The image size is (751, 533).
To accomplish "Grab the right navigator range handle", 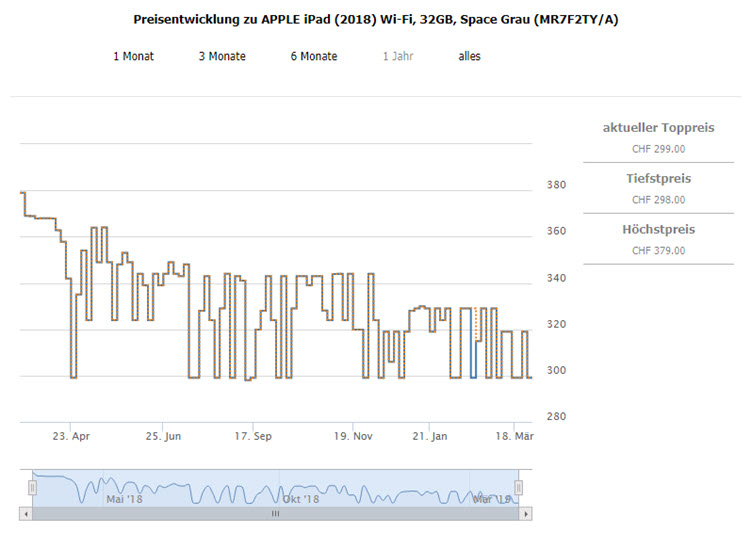I will 519,487.
